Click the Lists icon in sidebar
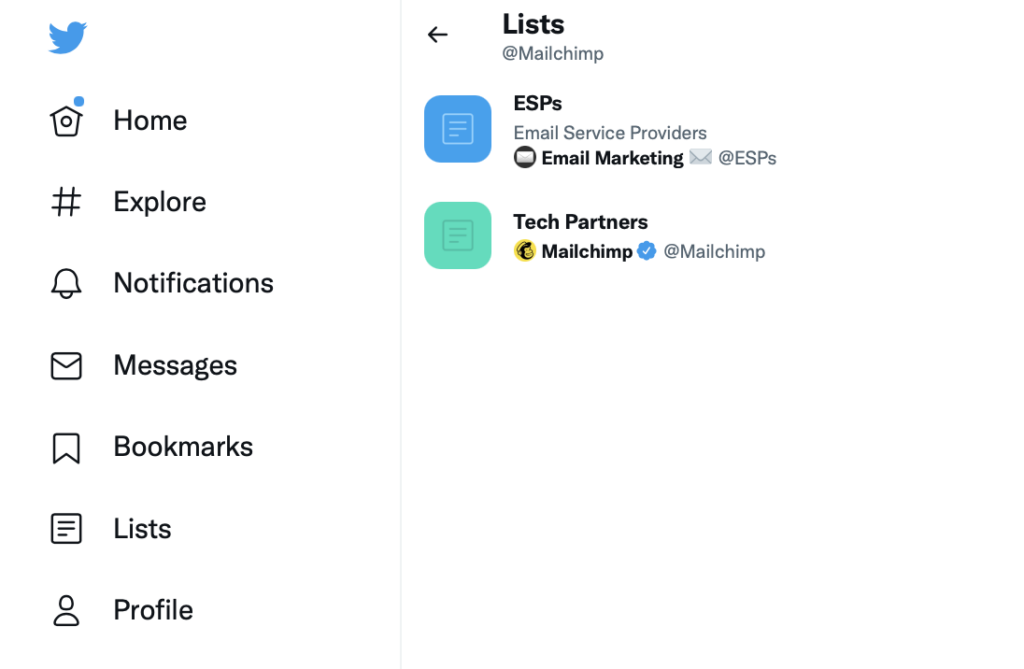The width and height of the screenshot is (1024, 669). click(66, 528)
